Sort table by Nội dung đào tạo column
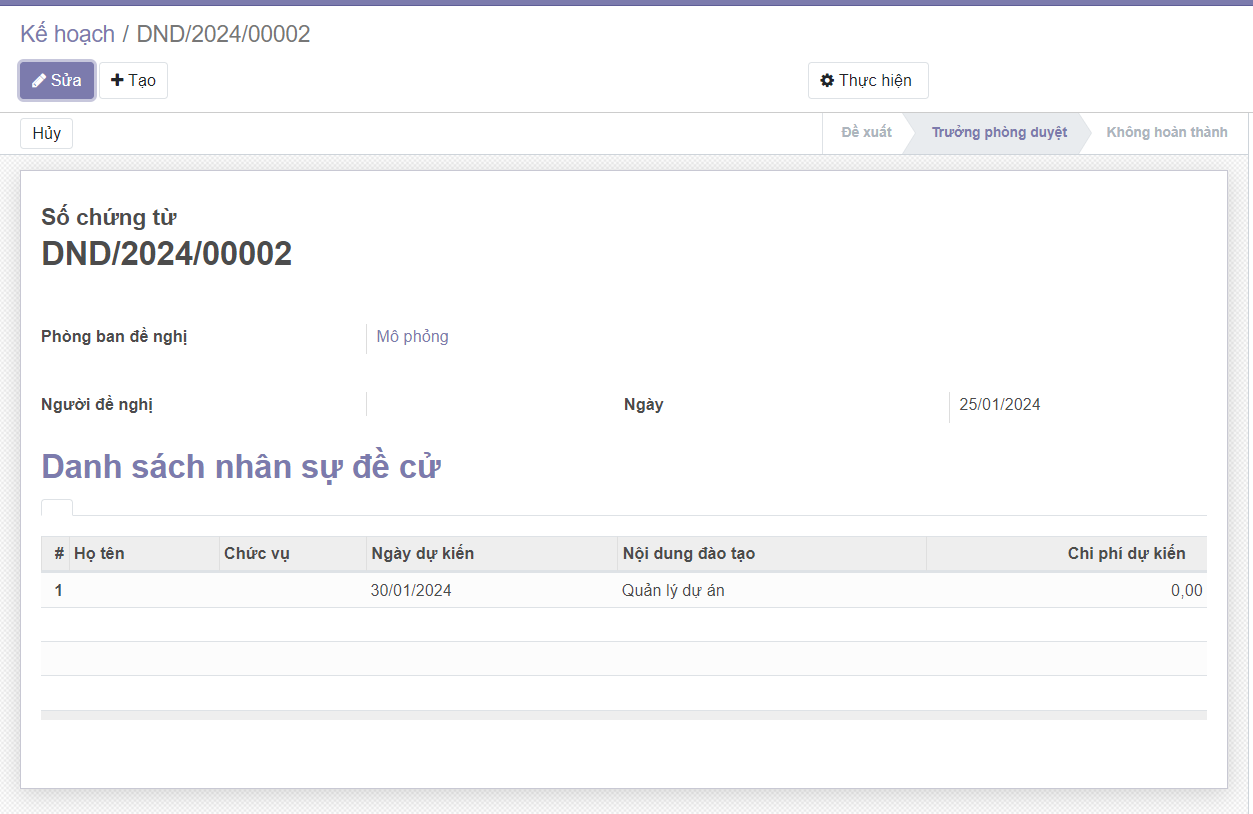The height and width of the screenshot is (814, 1253). pyautogui.click(x=688, y=554)
